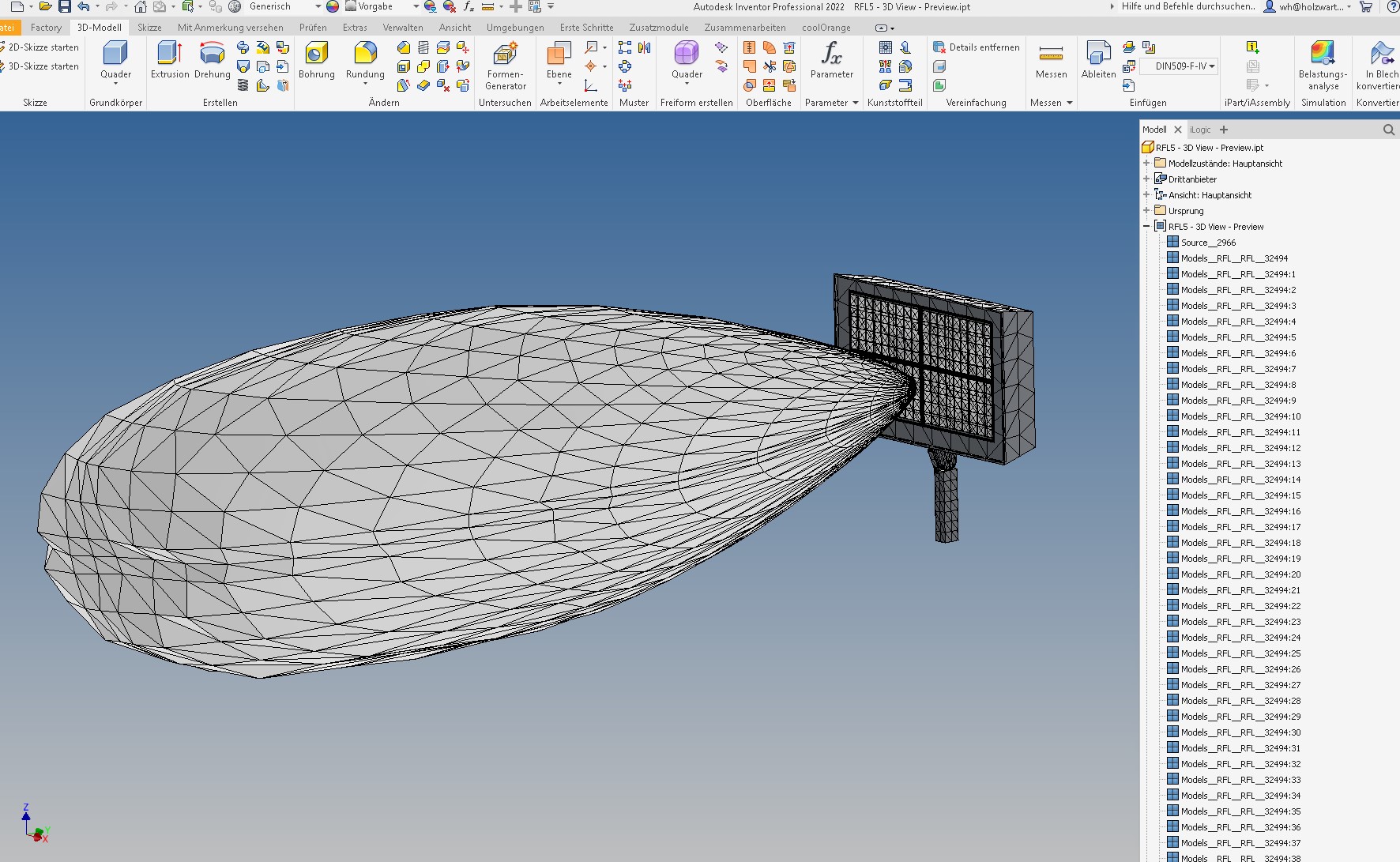The image size is (1400, 862).
Task: Click the Save icon in quick access toolbar
Action: click(65, 6)
